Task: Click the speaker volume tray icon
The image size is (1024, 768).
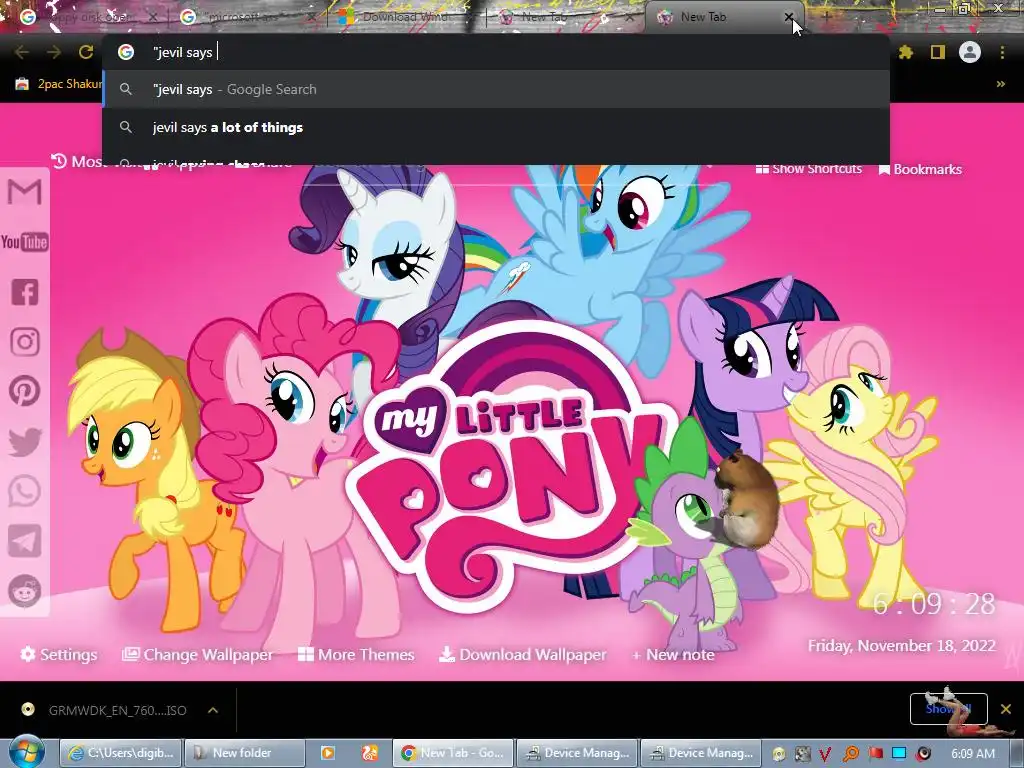Action: (924, 754)
